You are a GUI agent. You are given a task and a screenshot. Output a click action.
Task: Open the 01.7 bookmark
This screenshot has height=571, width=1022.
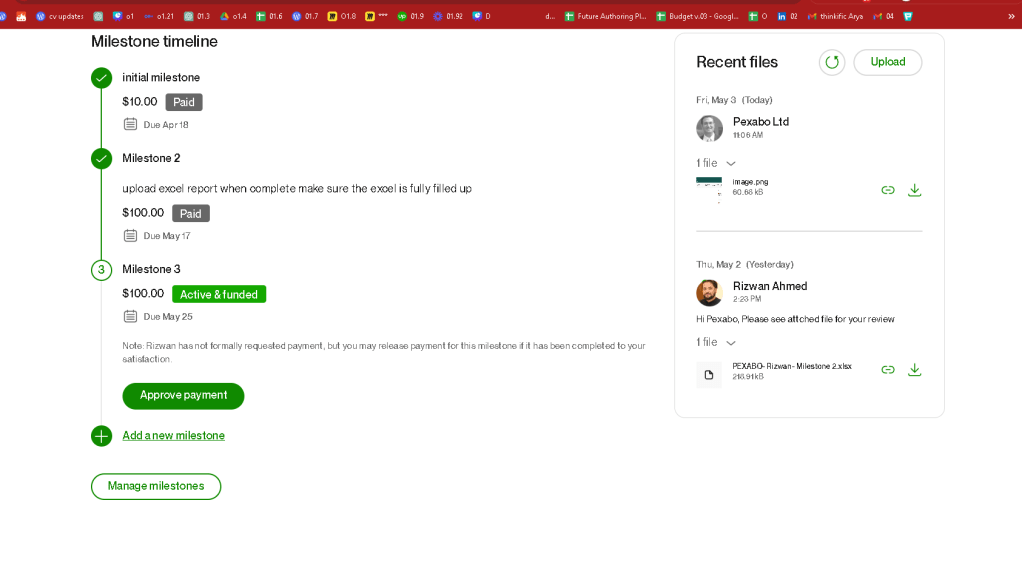point(306,16)
